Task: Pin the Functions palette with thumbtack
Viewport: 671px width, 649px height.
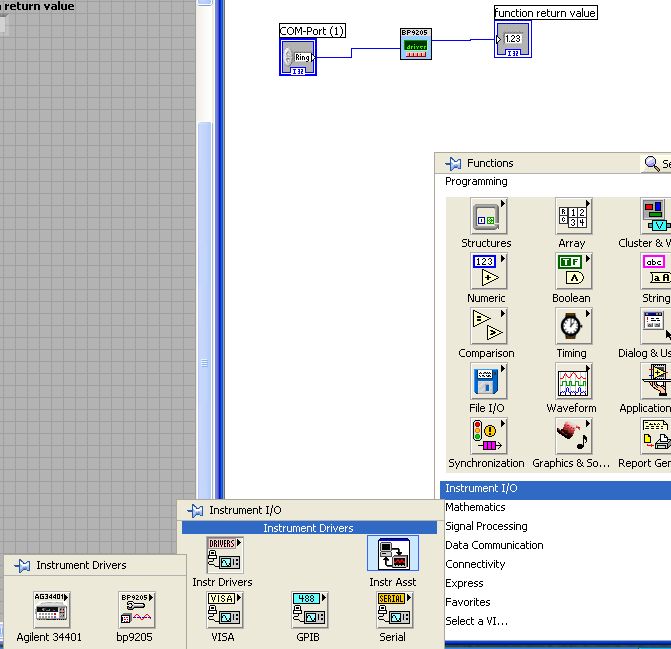Action: pyautogui.click(x=453, y=163)
